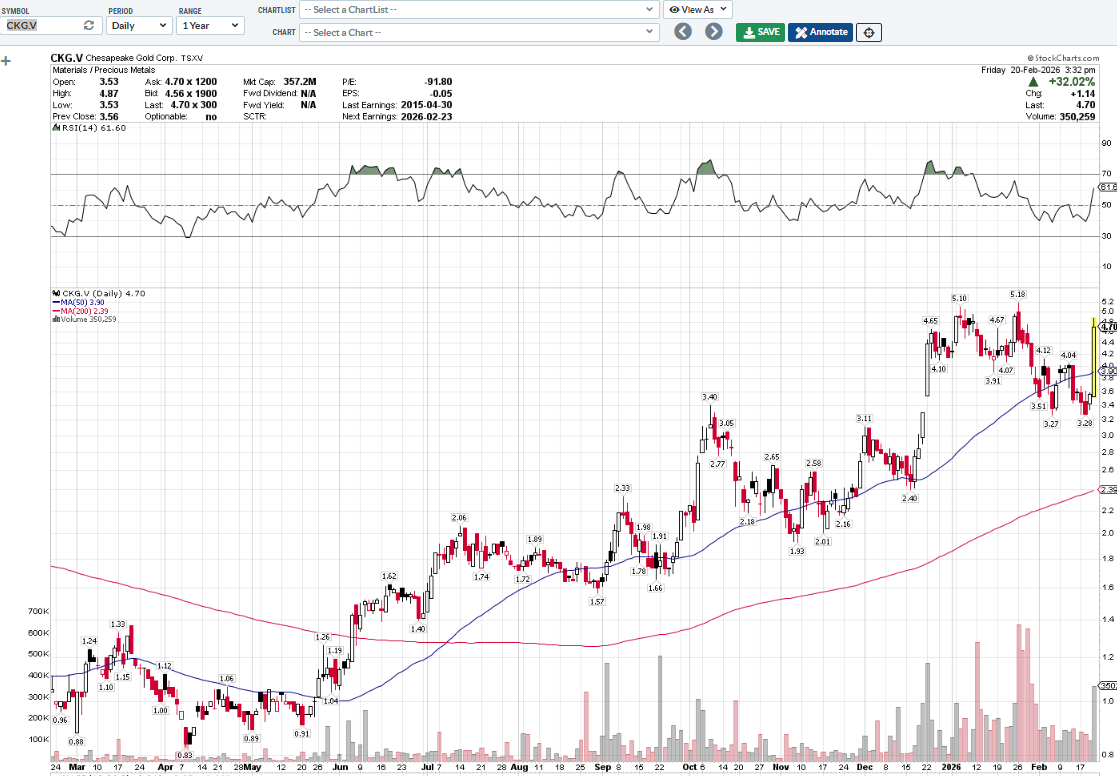This screenshot has width=1117, height=776.
Task: Click the plus icon at the left edge
Action: [7, 61]
